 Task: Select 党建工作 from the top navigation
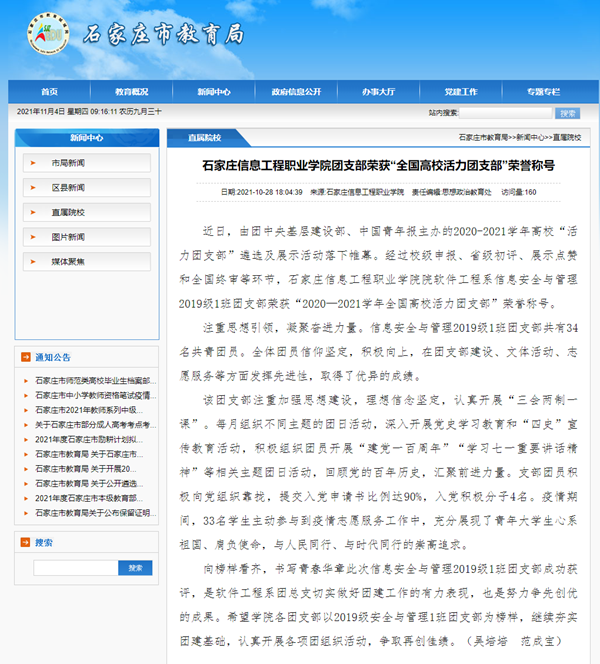[462, 91]
